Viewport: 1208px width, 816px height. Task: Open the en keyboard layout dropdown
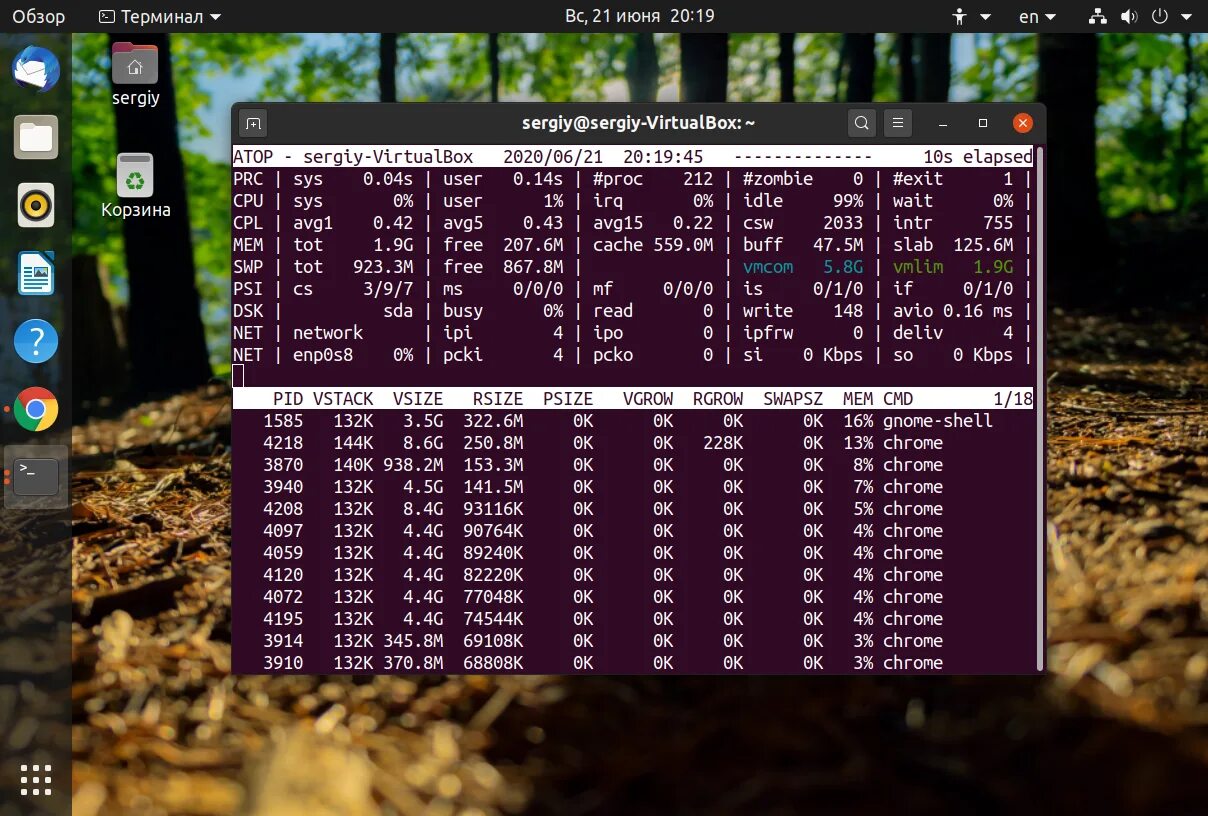point(1037,16)
